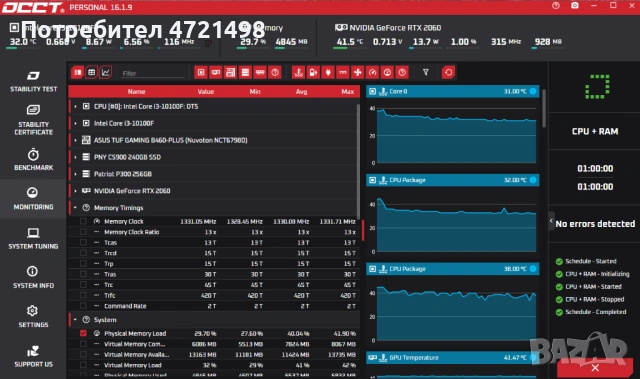Expand the Intel Core i3-10100F node
Screen dimensions: 640x379
click(x=76, y=123)
